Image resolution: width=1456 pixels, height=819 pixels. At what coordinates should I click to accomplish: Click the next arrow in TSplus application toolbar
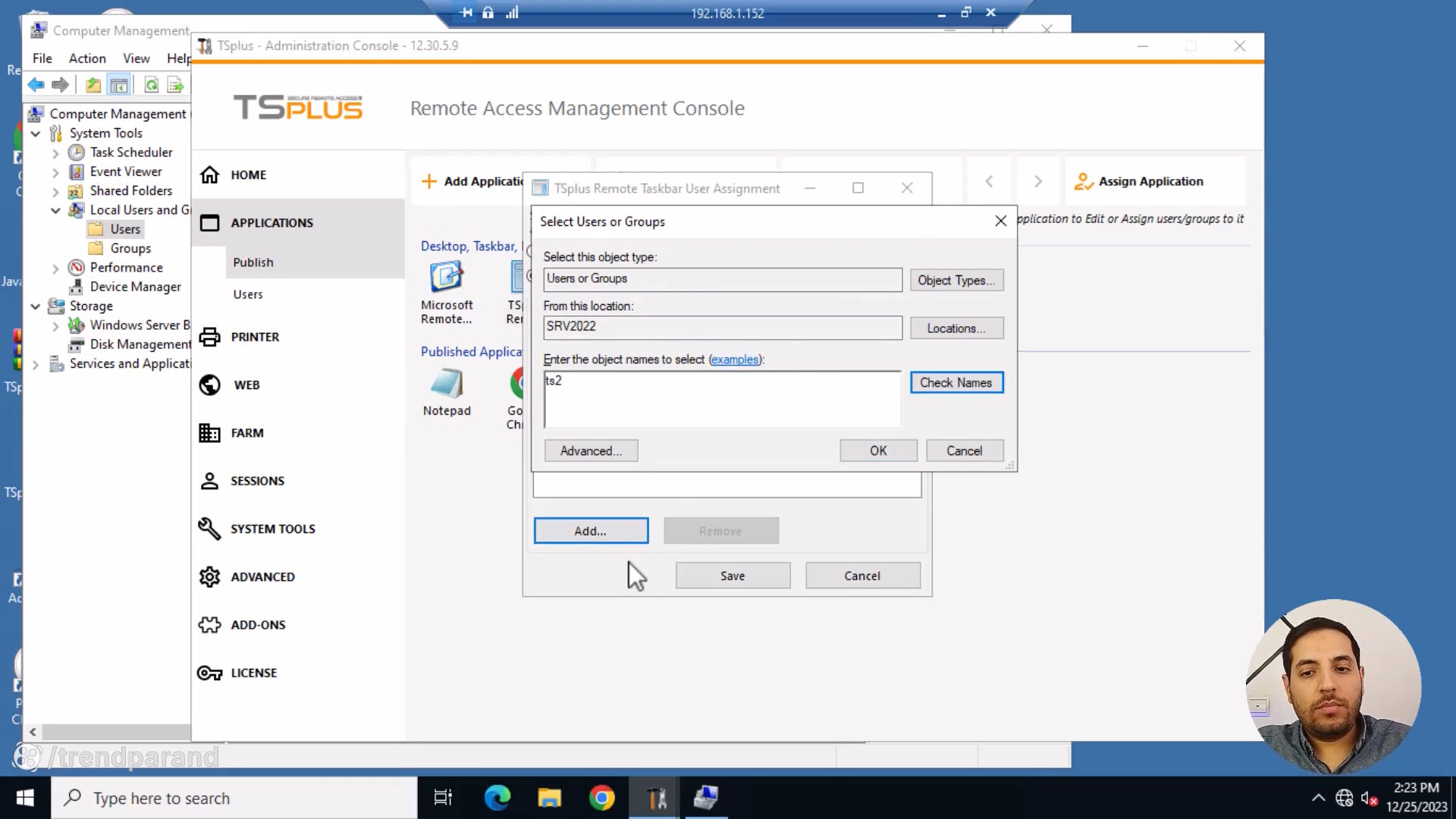(1038, 181)
